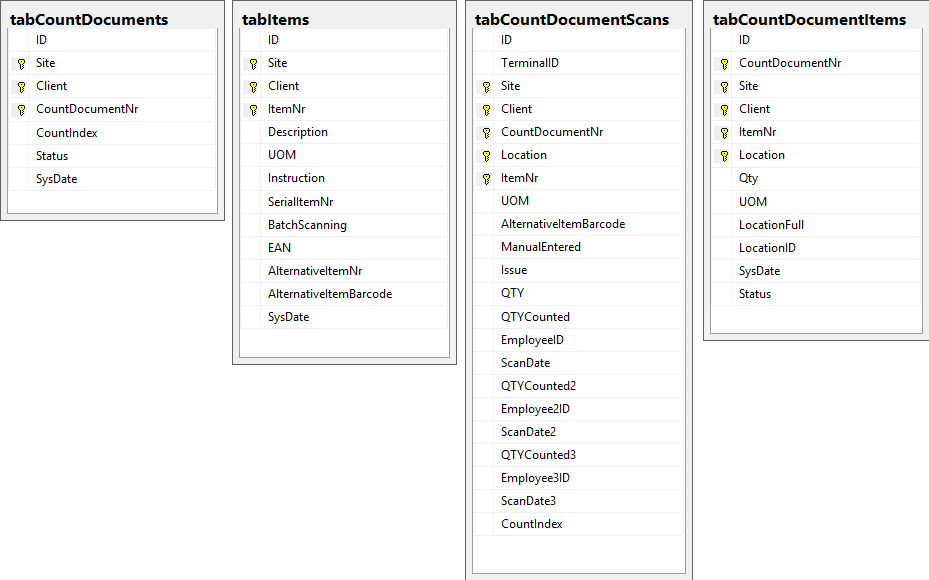Click the Site key icon in tabCountDocumentScans
This screenshot has height=580, width=929.
486,87
